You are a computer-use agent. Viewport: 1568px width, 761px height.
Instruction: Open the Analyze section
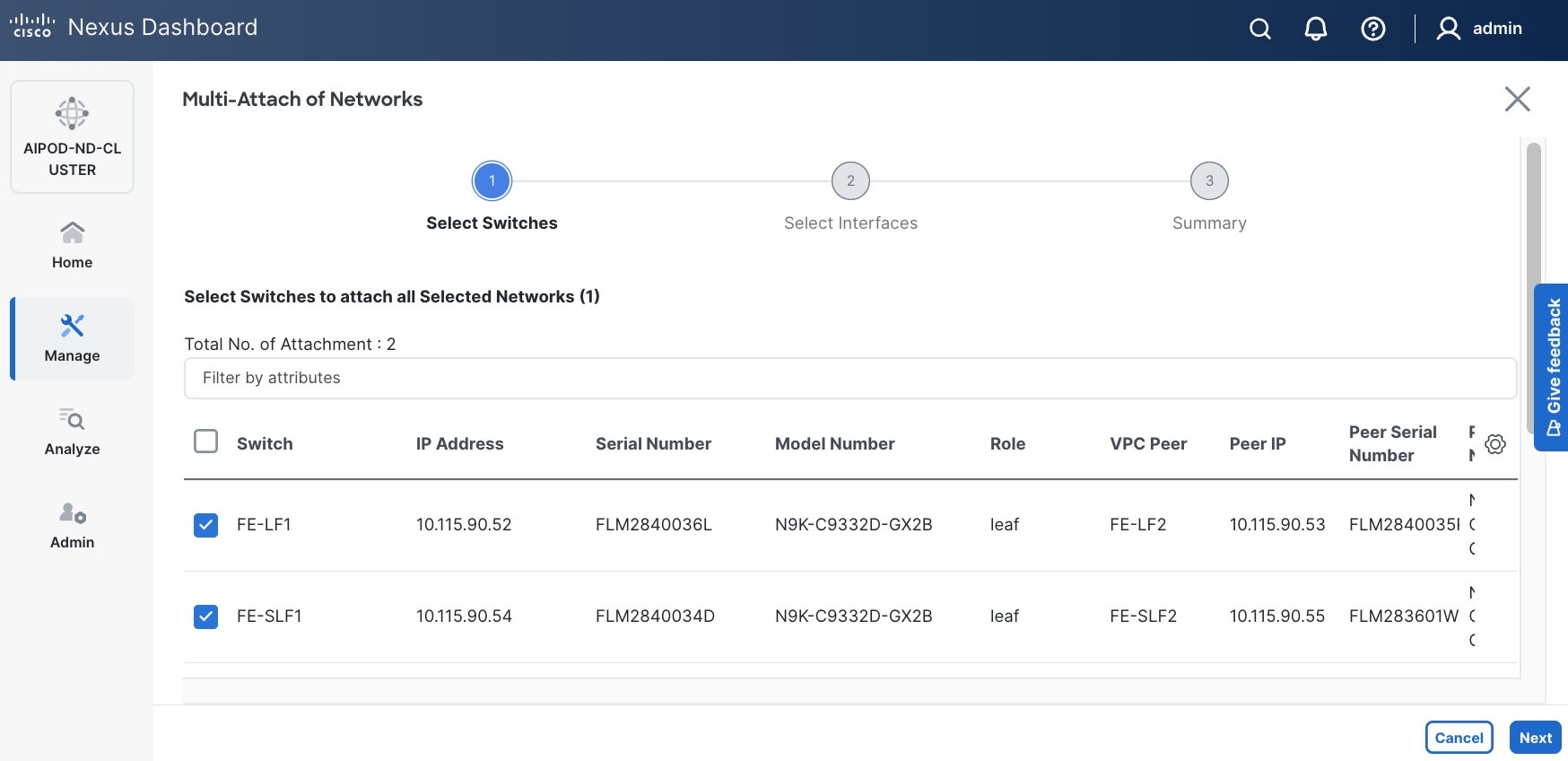click(x=72, y=432)
